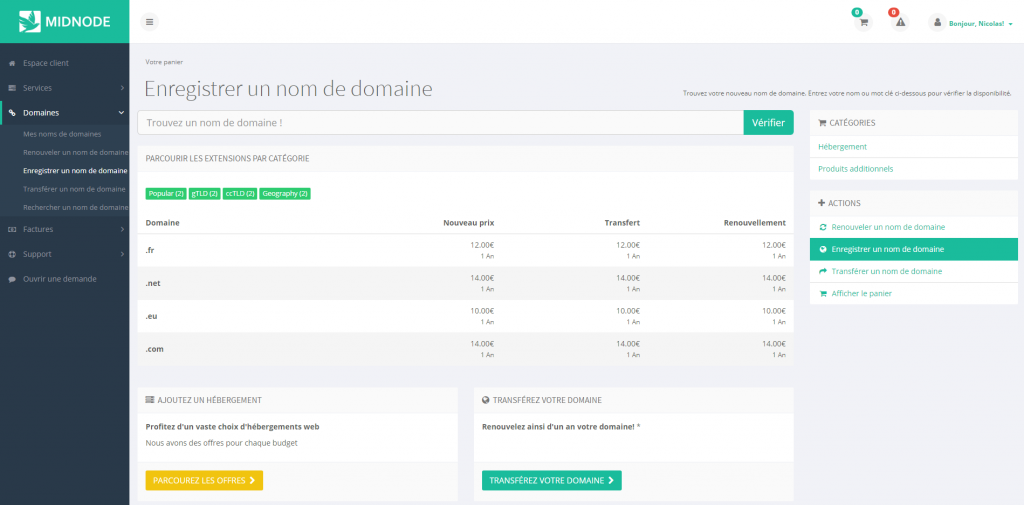Open the Bonjour, Nicolas user dropdown
The image size is (1024, 505).
click(973, 22)
